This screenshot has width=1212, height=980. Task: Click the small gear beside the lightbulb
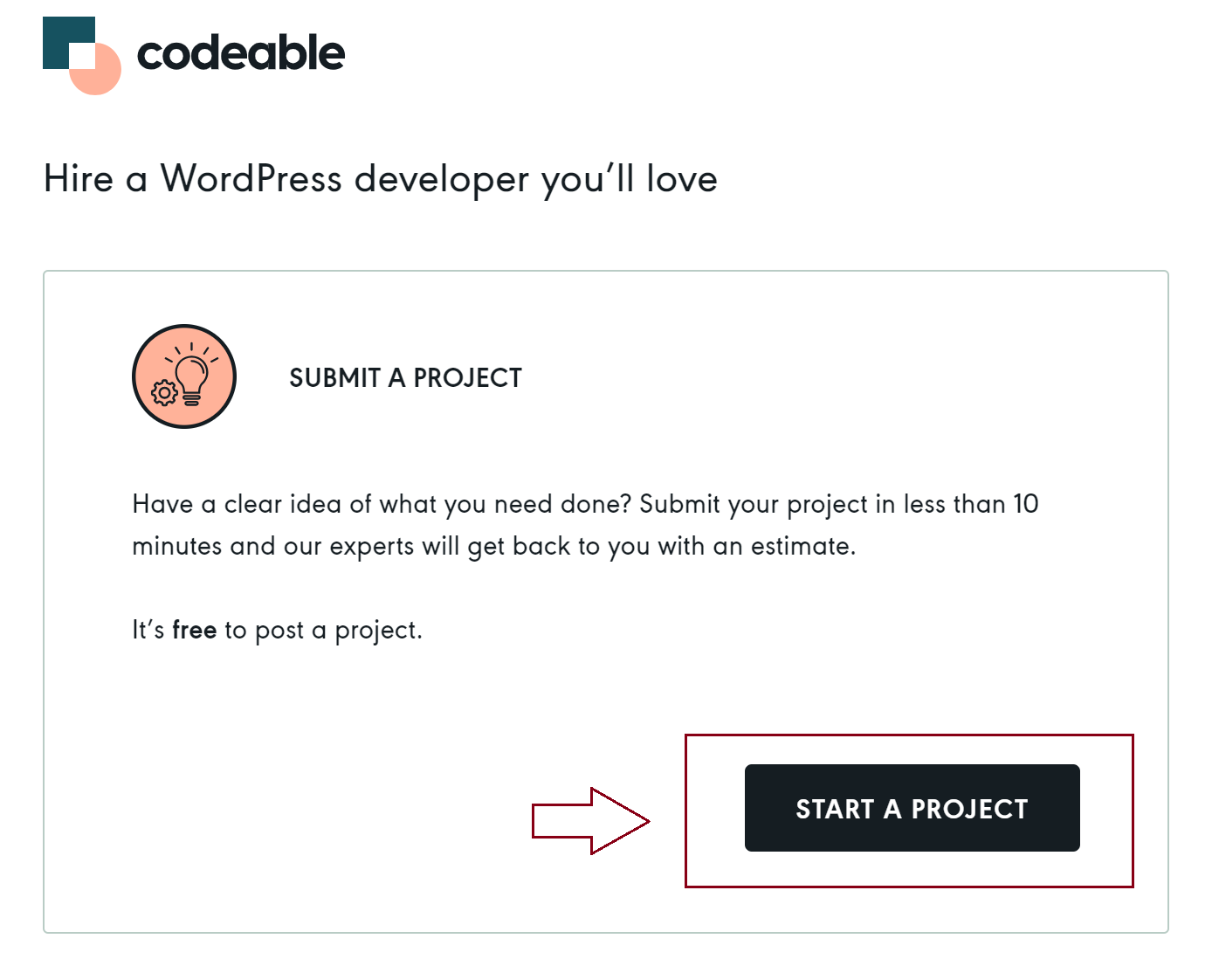click(164, 393)
